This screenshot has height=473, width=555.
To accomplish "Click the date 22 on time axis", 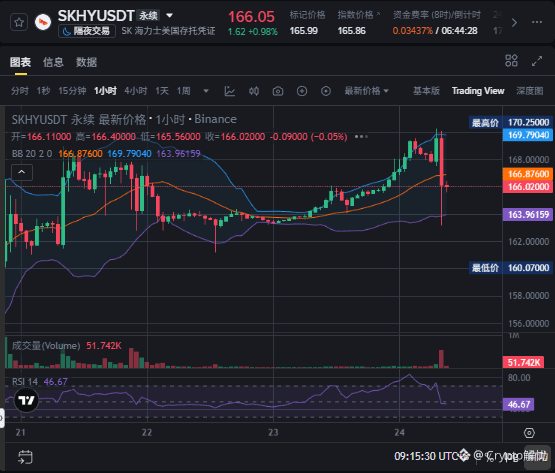I will (x=147, y=432).
